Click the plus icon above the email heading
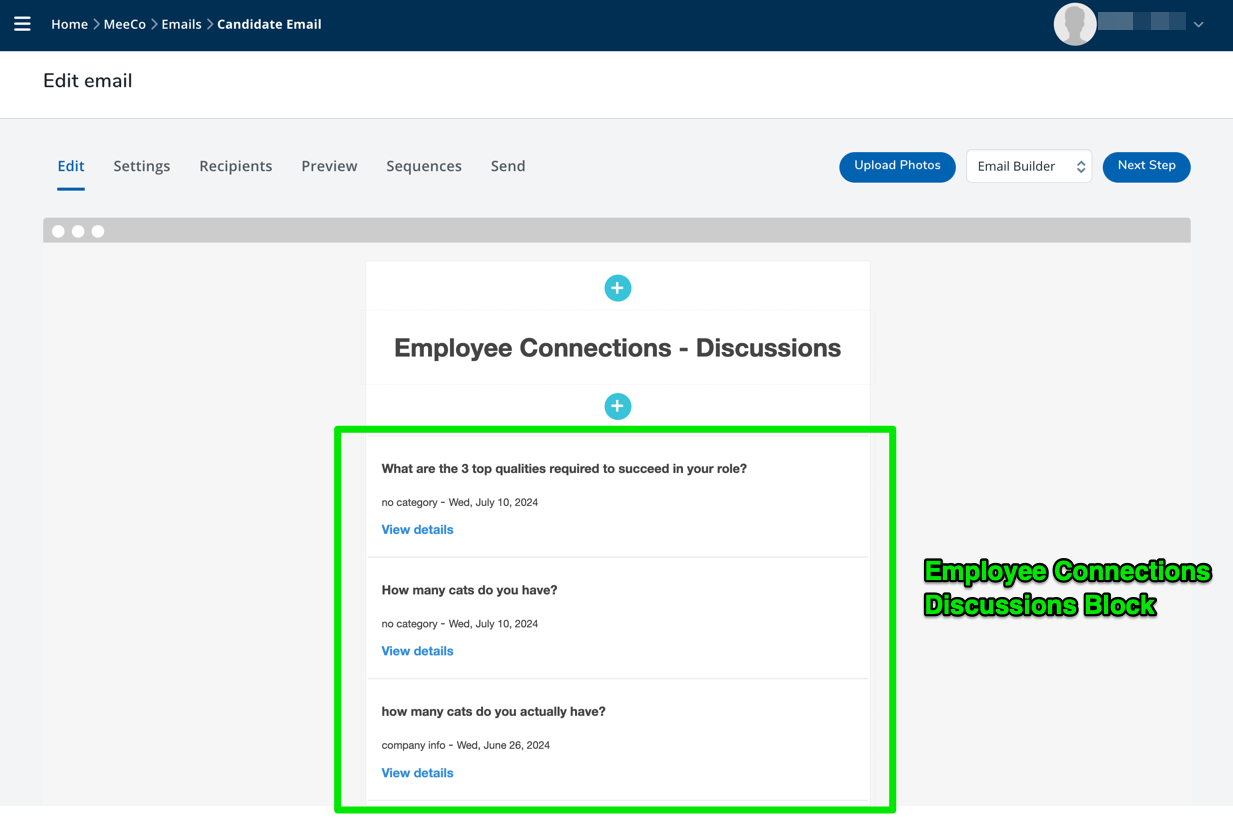 617,288
